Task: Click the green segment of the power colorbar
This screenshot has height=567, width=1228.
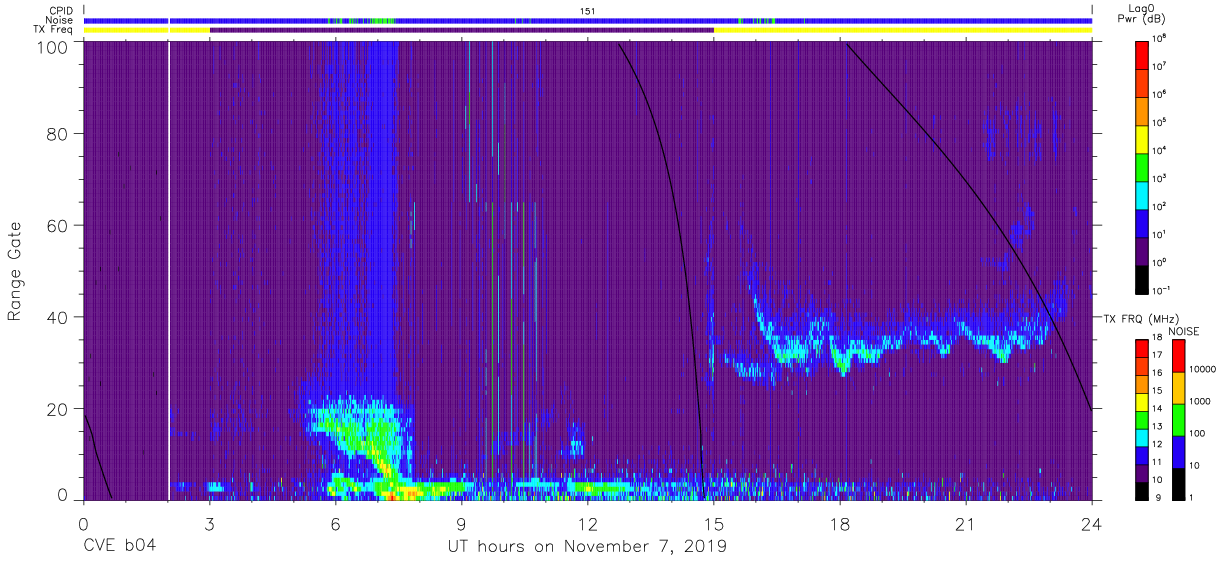Action: pyautogui.click(x=1142, y=165)
